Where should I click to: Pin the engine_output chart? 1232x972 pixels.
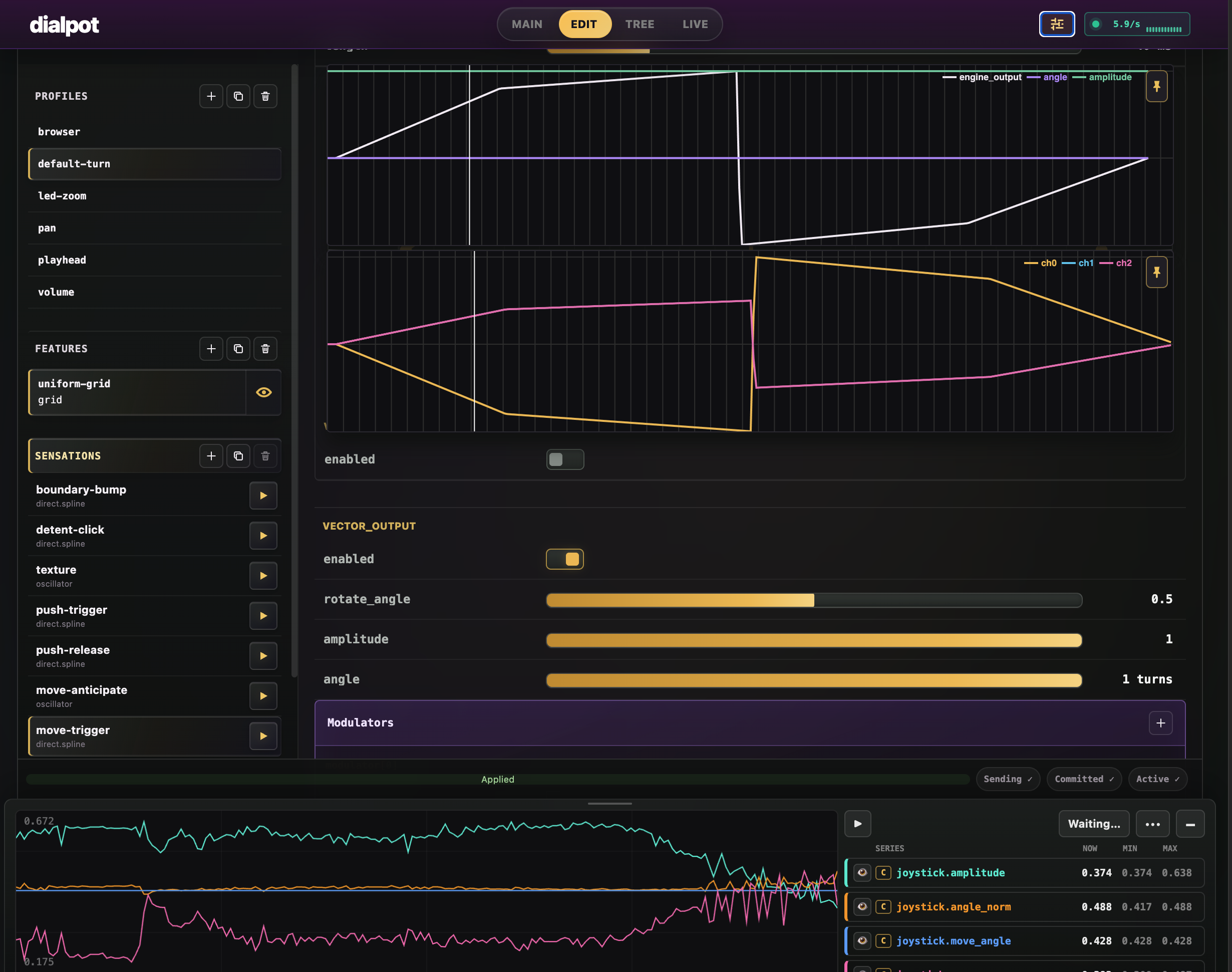point(1156,87)
